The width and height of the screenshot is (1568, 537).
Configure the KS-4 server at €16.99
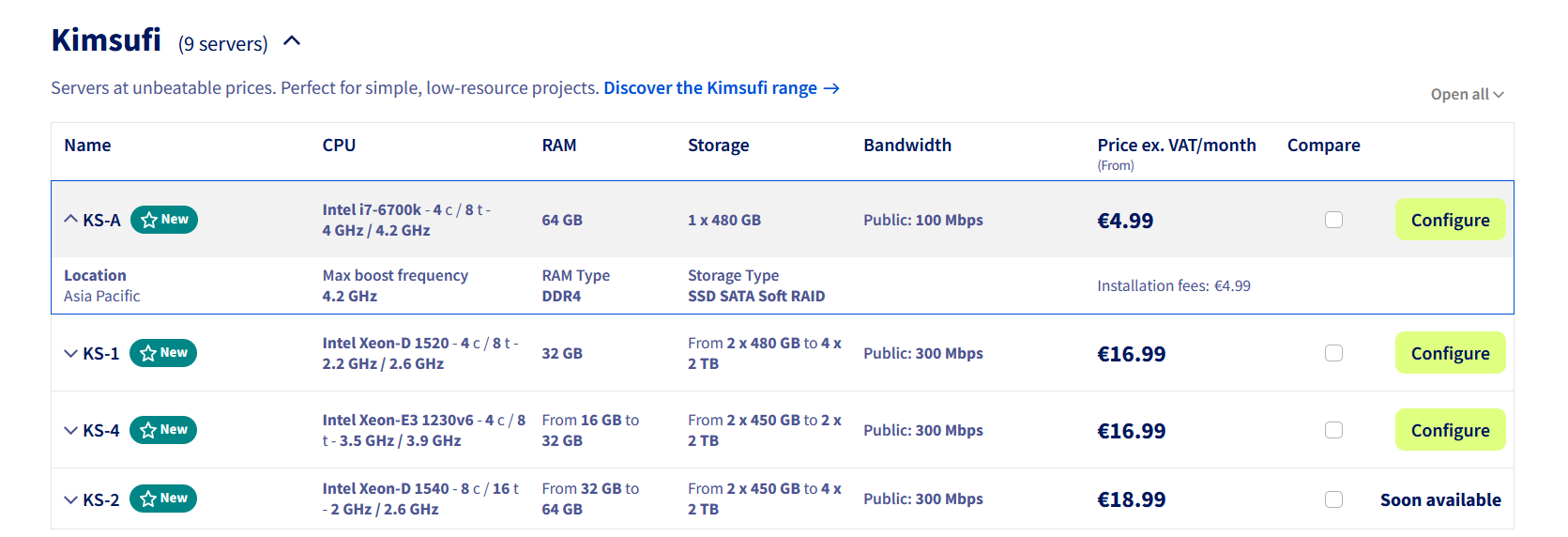pyautogui.click(x=1450, y=430)
